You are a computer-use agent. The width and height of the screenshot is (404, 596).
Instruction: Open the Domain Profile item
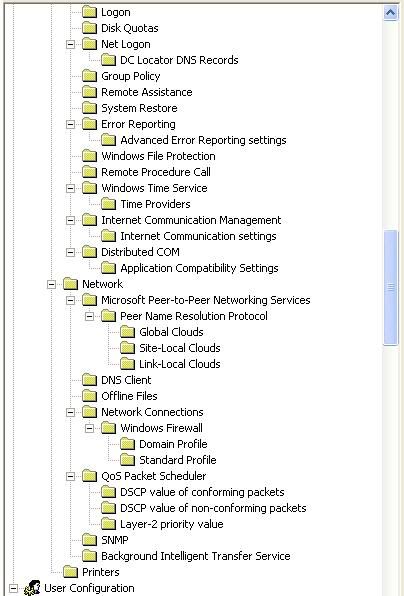pyautogui.click(x=173, y=444)
